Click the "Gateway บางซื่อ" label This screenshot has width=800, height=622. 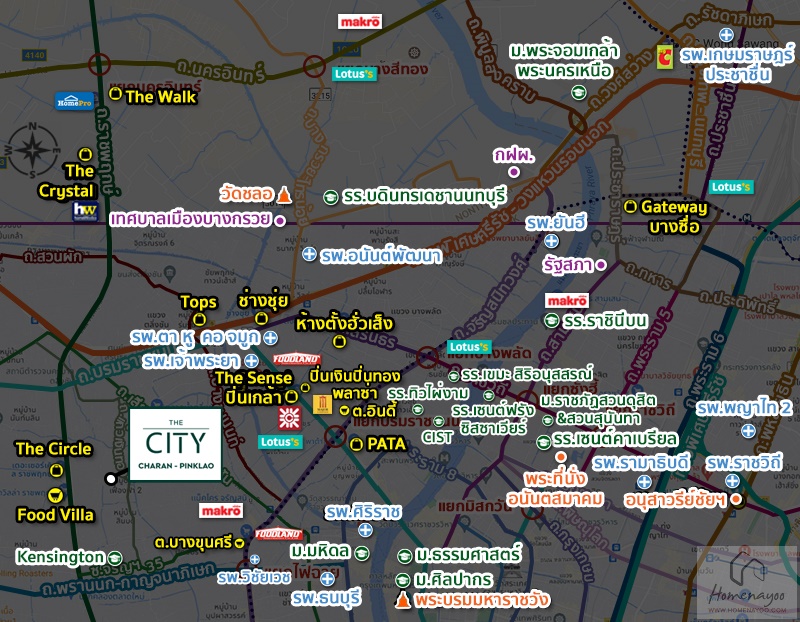[x=674, y=216]
